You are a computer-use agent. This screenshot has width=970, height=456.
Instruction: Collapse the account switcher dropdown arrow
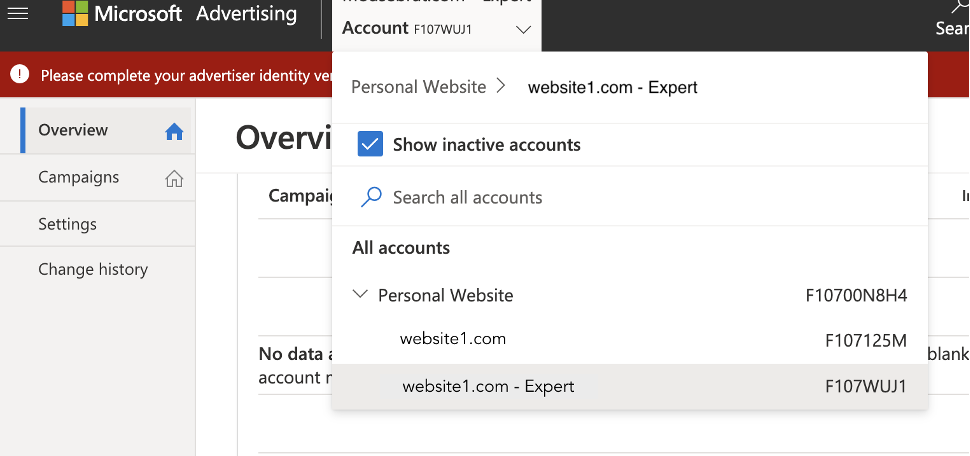[x=523, y=29]
